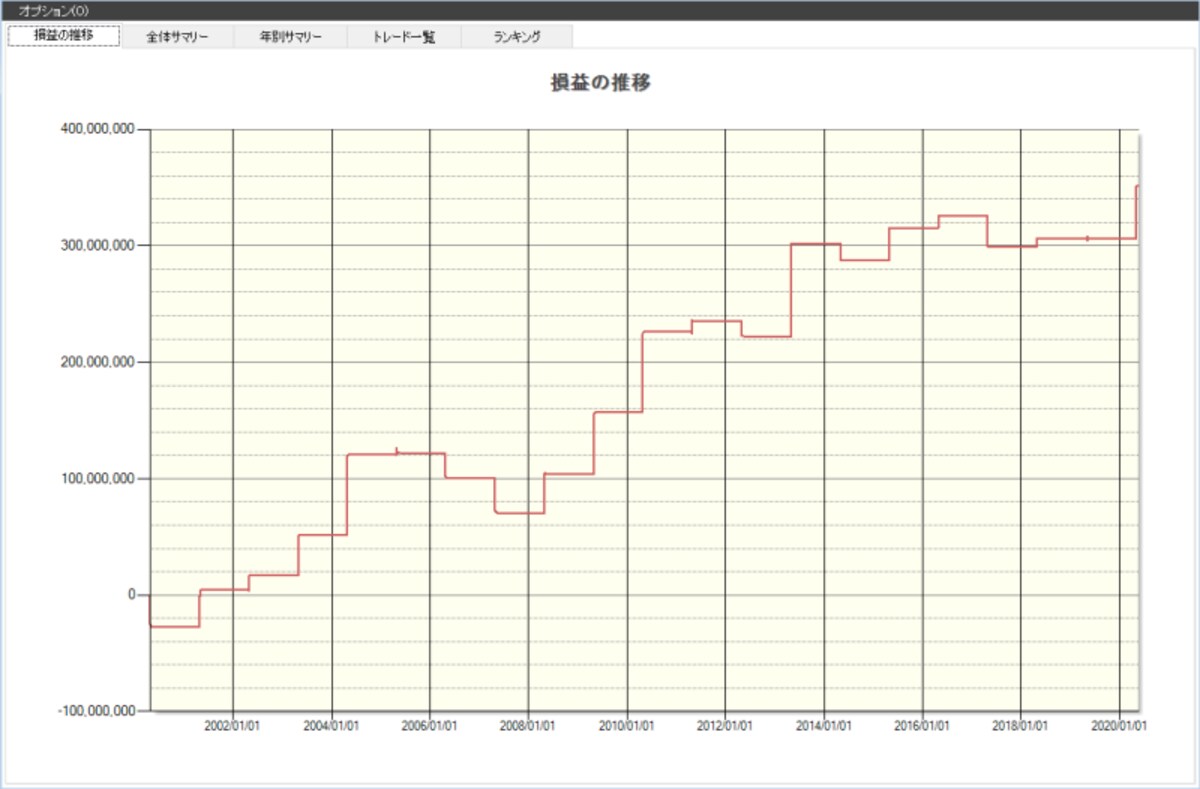Image resolution: width=1200 pixels, height=789 pixels.
Task: Click the 2006/01/01 x-axis date label
Action: pos(430,726)
